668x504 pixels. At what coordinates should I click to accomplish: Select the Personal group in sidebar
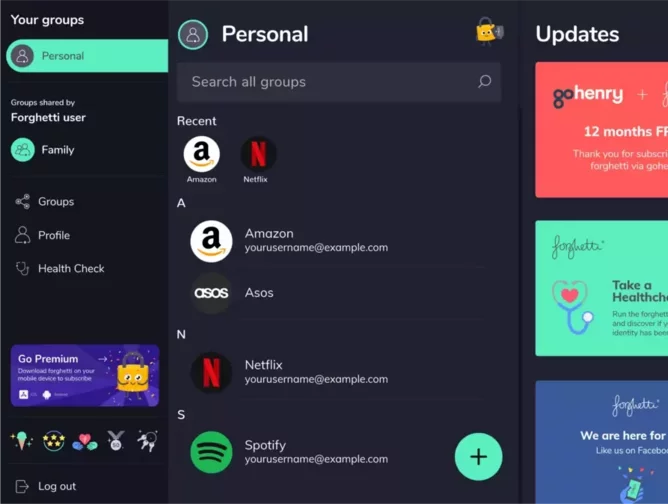tap(87, 56)
